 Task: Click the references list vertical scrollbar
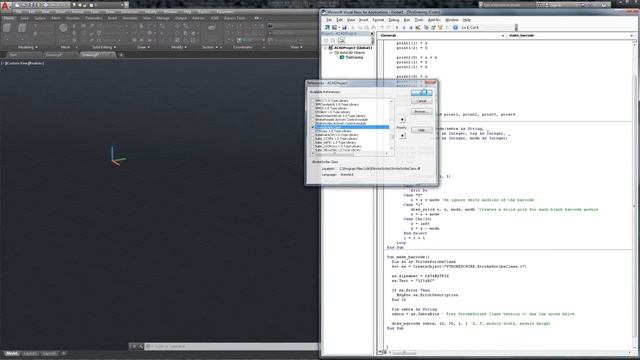click(391, 125)
